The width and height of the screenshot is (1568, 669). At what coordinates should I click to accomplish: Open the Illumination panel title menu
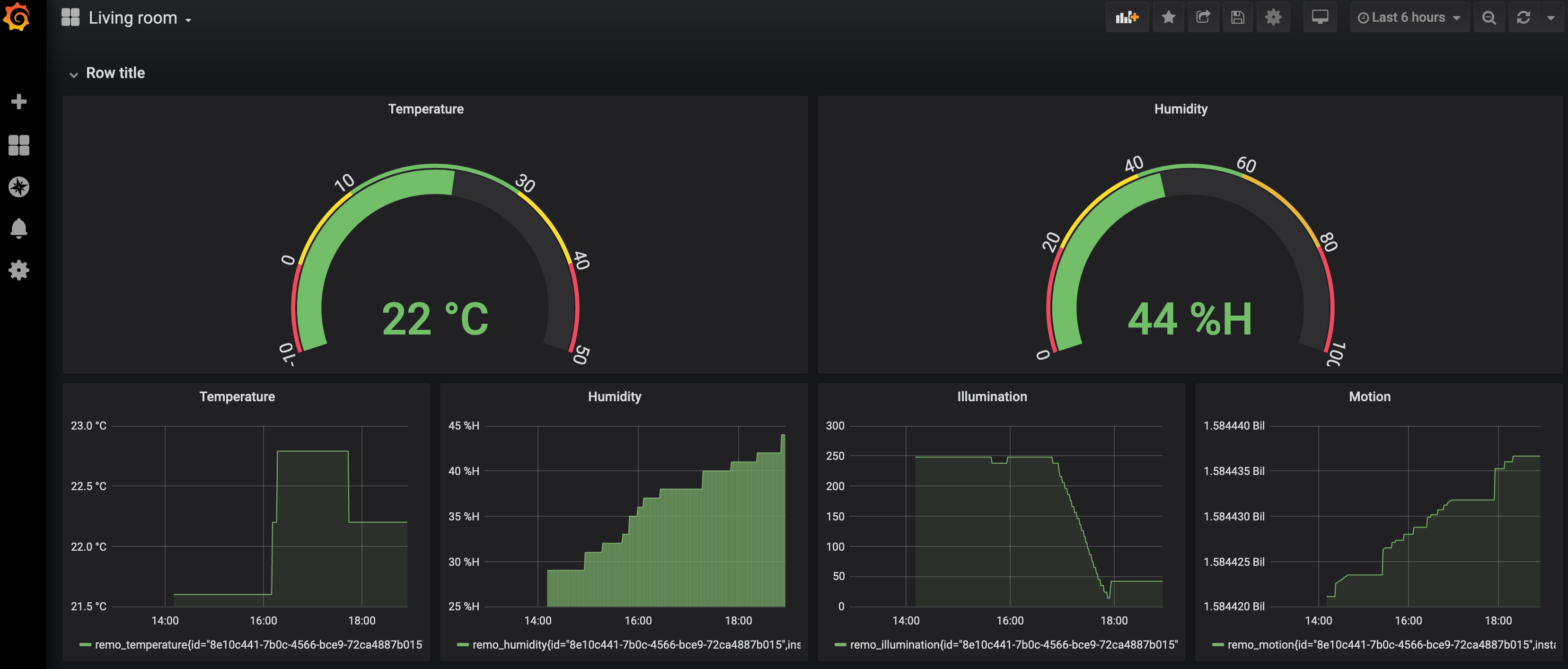pyautogui.click(x=992, y=396)
